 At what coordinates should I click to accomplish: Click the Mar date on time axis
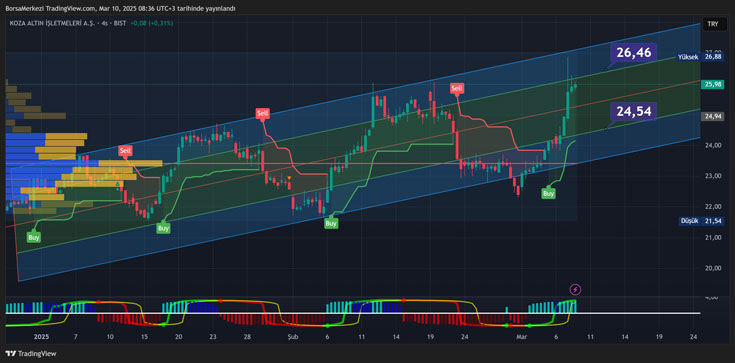[521, 337]
